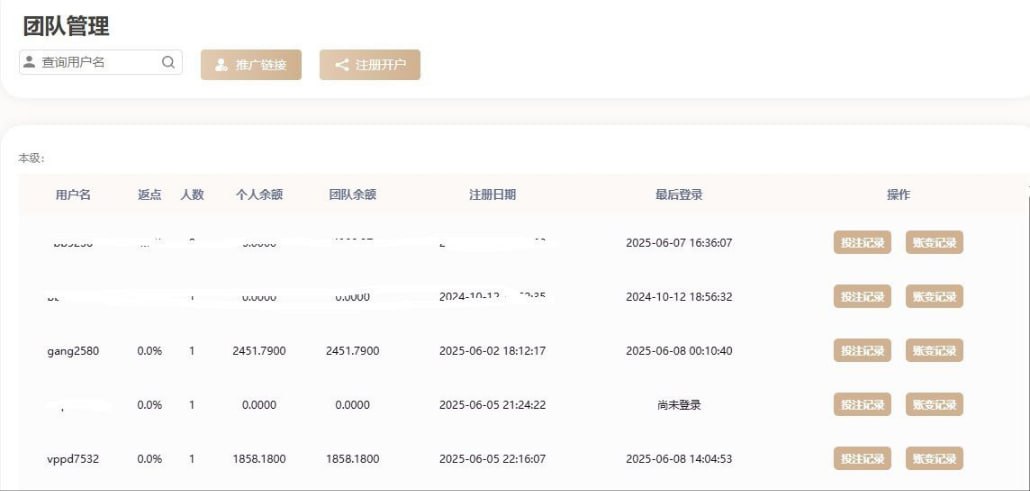1030x491 pixels.
Task: Open 账变记录 for the 尚未登录 user row
Action: (x=934, y=405)
